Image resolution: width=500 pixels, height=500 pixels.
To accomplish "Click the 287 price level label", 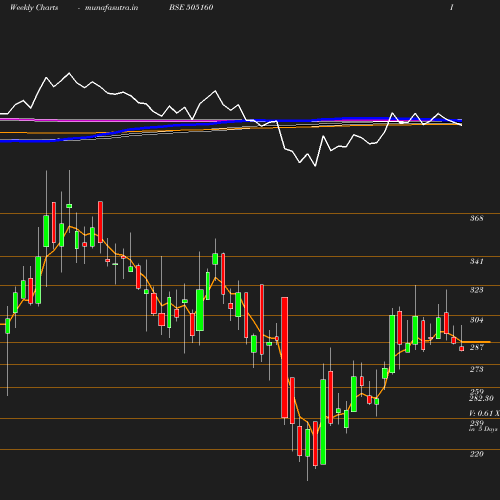I will [477, 347].
